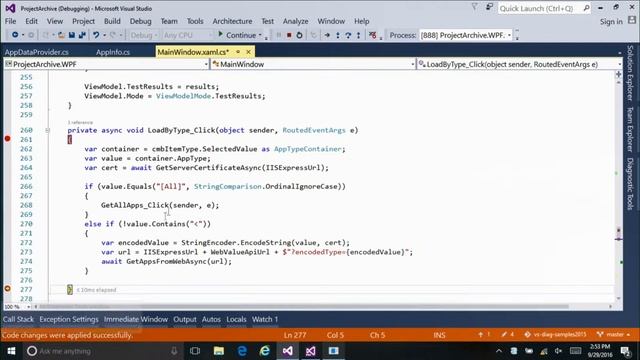Image resolution: width=640 pixels, height=360 pixels.
Task: Click the red Stop Debugging icon
Action: click(289, 35)
